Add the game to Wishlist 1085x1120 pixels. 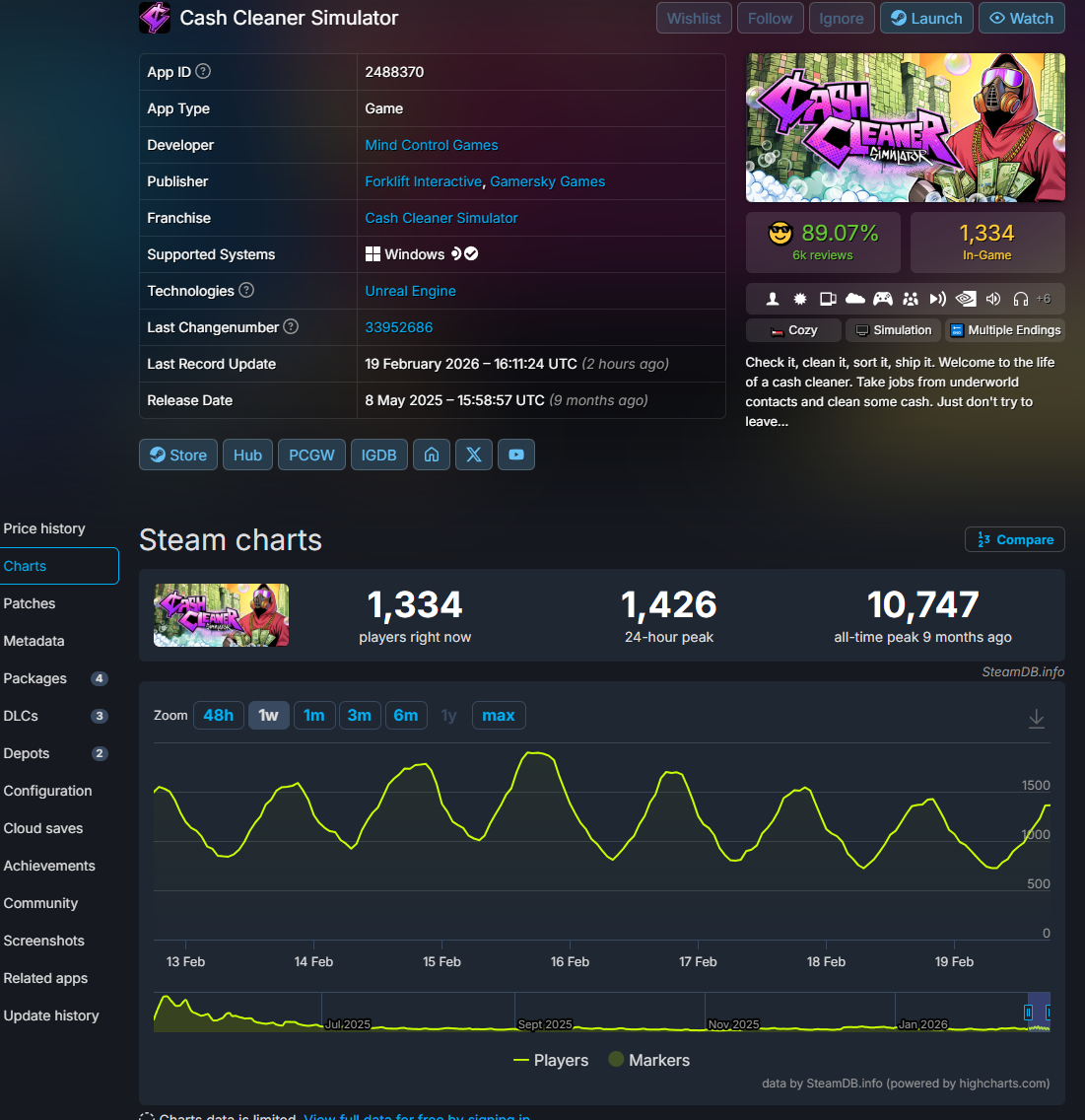point(694,18)
